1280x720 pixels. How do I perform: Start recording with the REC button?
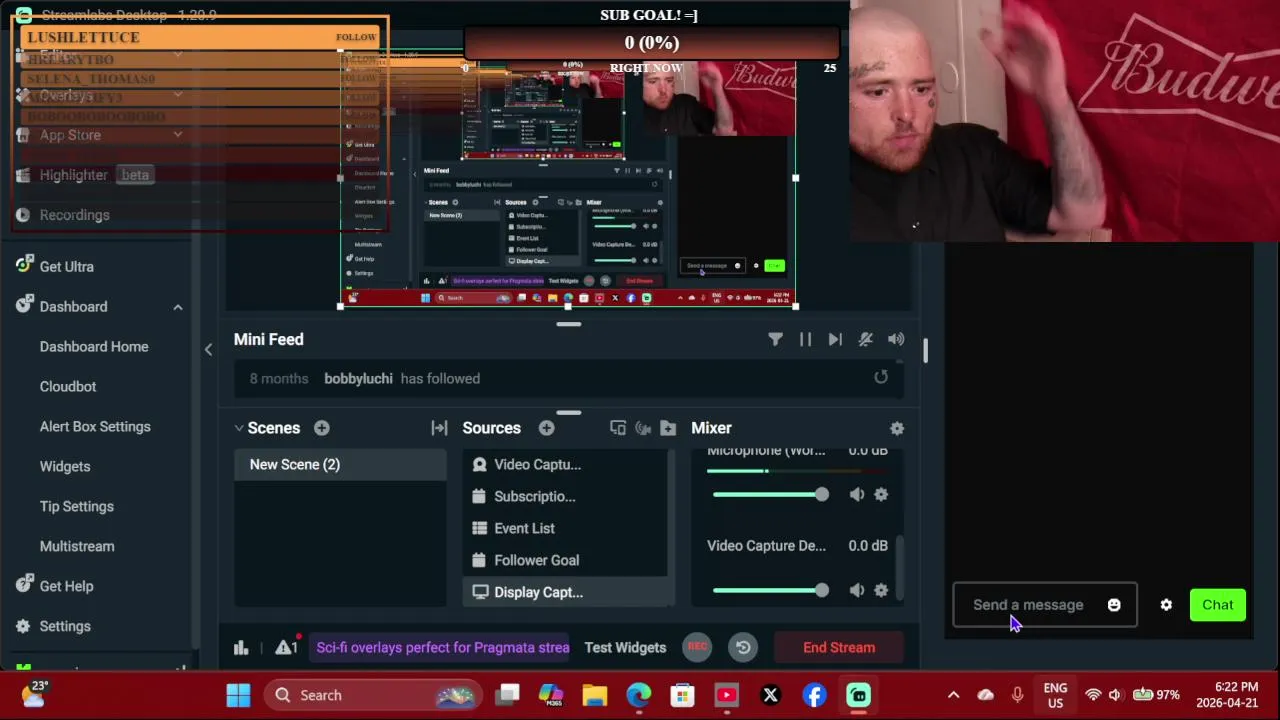(x=697, y=647)
